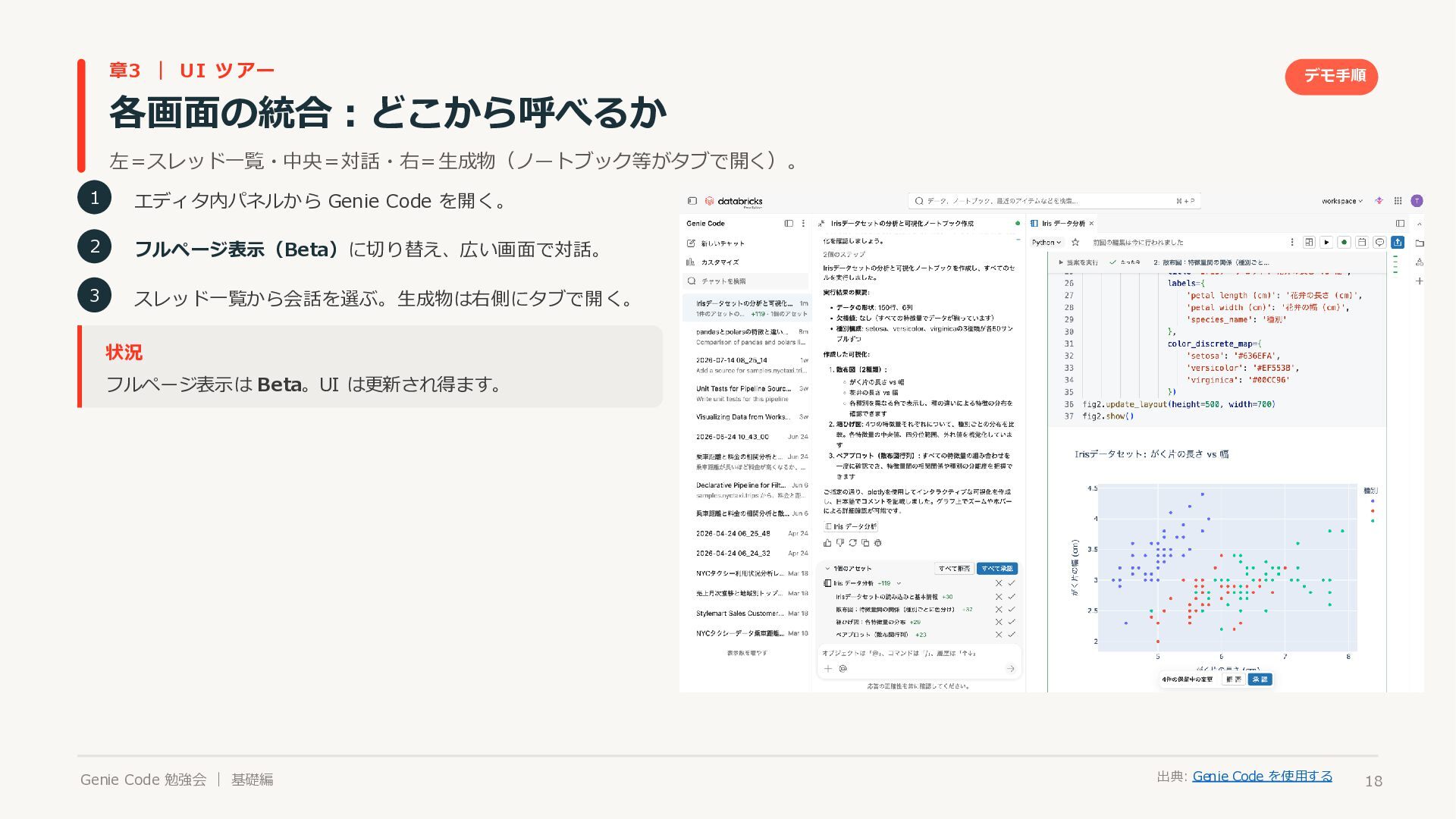The image size is (1456, 819).
Task: Switch to the Iris データ分析 notebook tab
Action: (1062, 224)
